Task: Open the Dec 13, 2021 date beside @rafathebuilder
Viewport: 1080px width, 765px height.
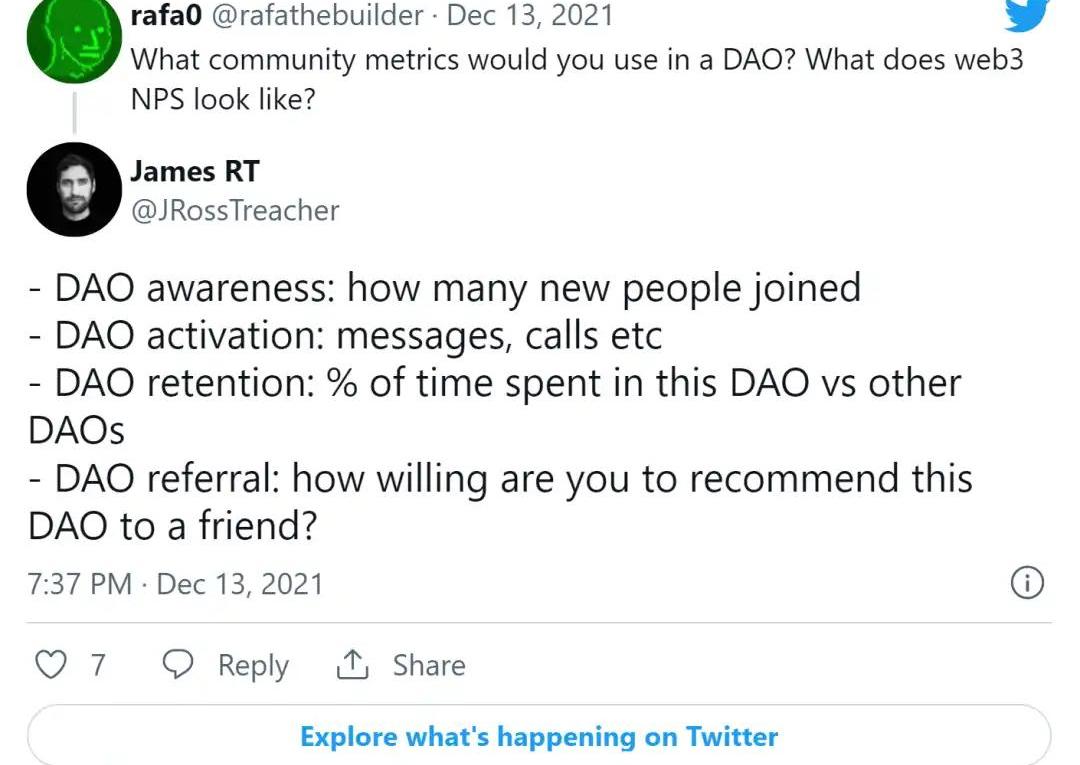Action: coord(530,15)
